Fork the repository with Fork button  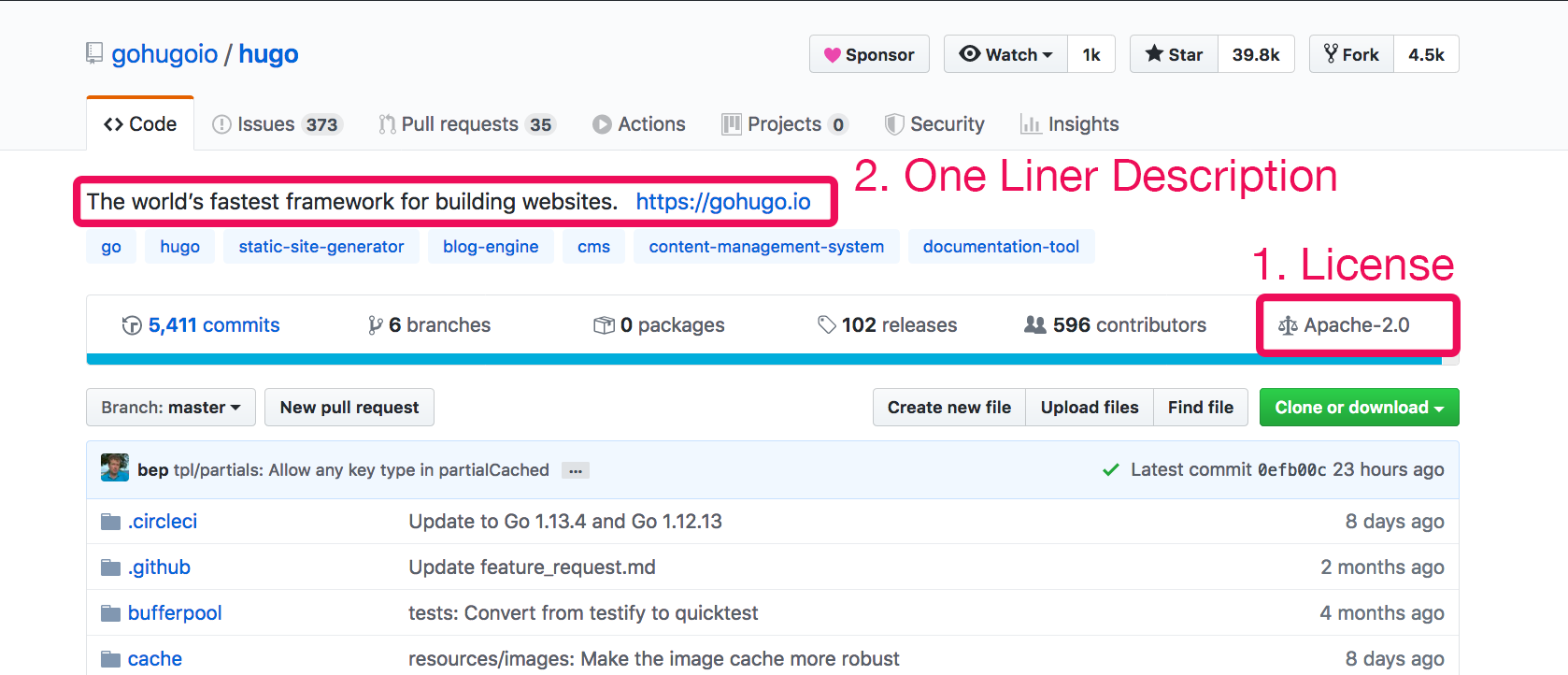(x=1351, y=54)
